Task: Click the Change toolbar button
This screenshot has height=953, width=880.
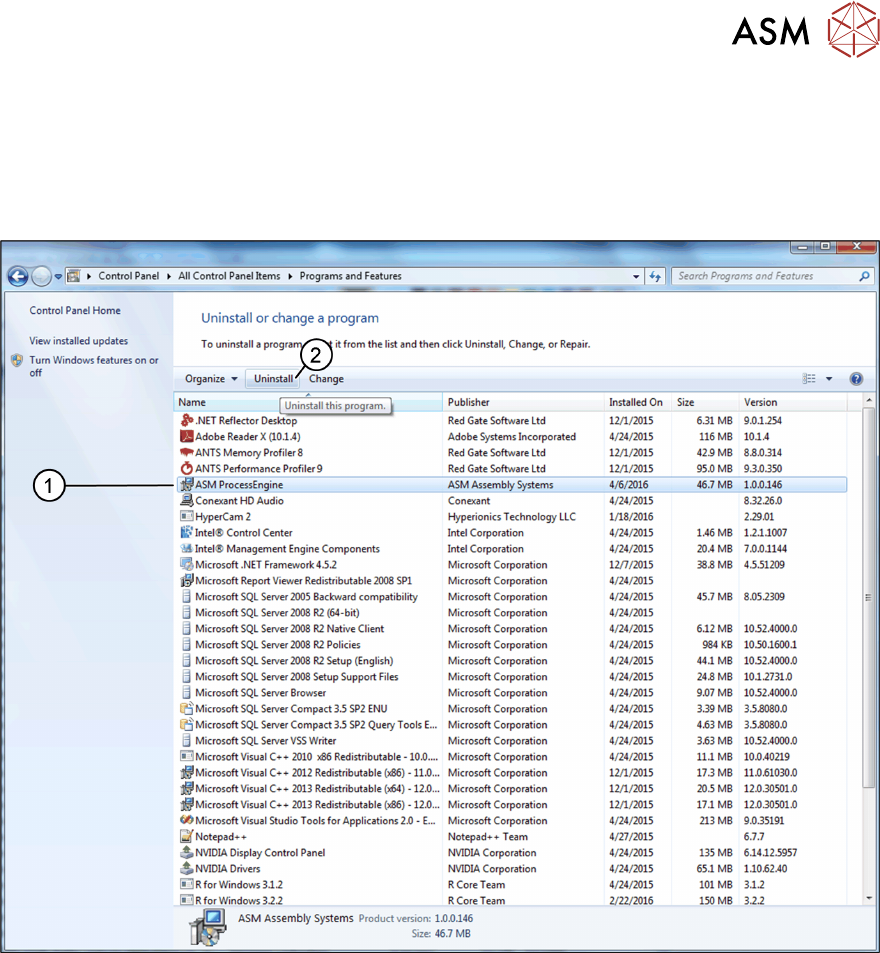Action: pos(326,379)
